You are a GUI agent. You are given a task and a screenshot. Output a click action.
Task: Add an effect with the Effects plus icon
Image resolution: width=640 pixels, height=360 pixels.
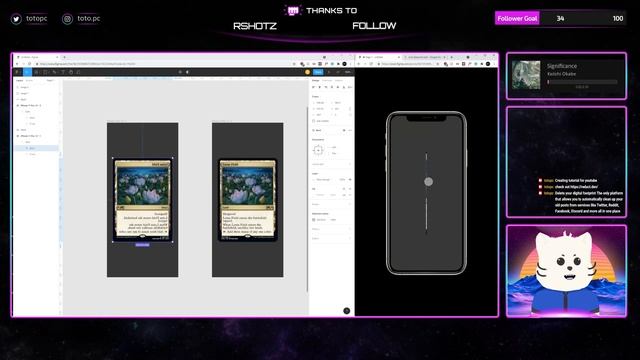click(350, 229)
